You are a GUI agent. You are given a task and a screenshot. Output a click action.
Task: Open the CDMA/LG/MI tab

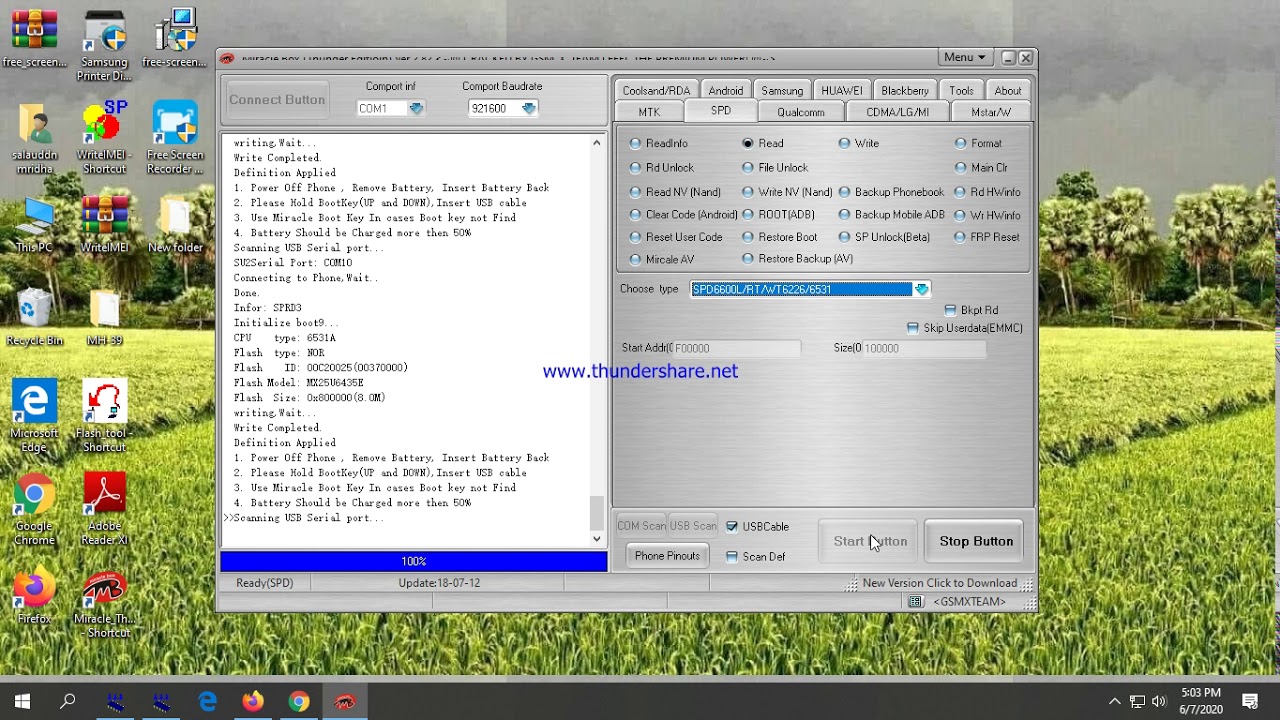(898, 112)
